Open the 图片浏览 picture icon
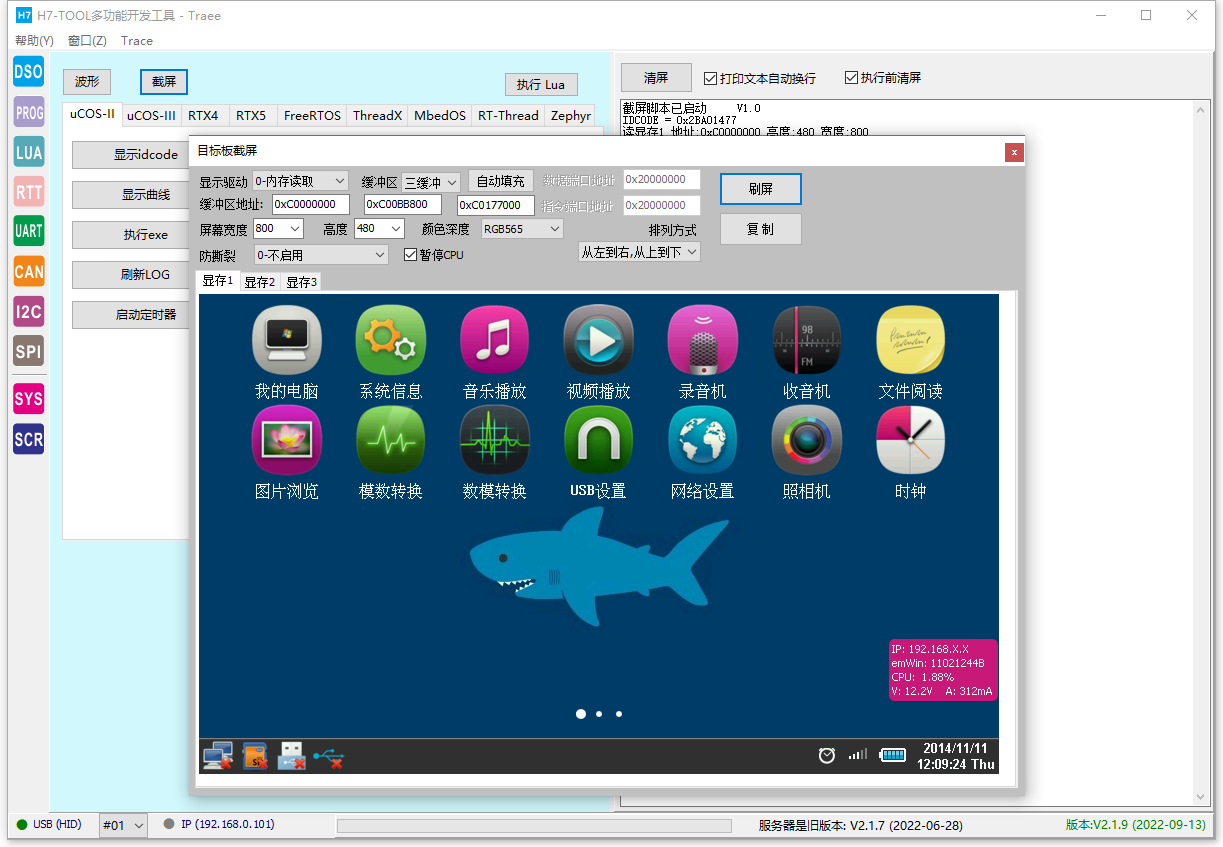This screenshot has width=1223, height=847. point(287,440)
